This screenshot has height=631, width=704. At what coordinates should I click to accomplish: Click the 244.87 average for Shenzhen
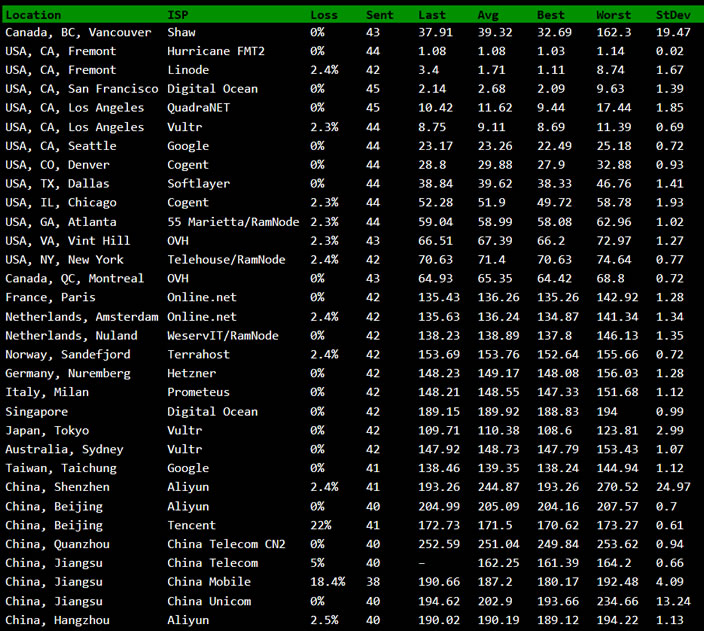point(498,487)
